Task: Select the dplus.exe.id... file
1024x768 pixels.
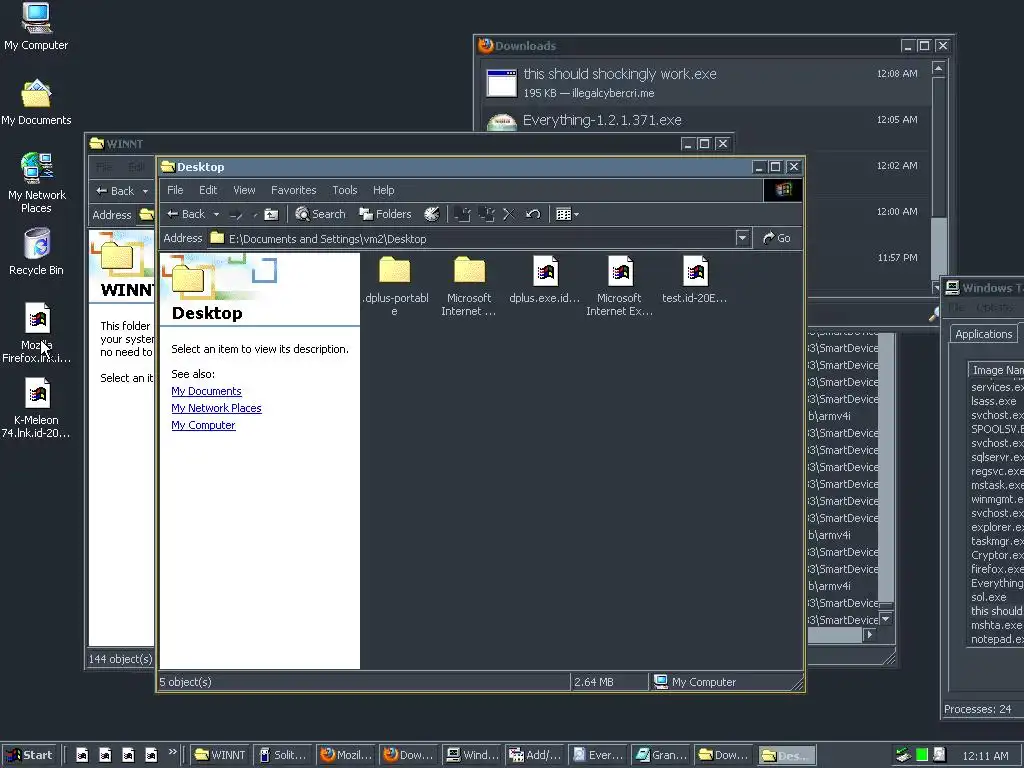Action: click(545, 280)
